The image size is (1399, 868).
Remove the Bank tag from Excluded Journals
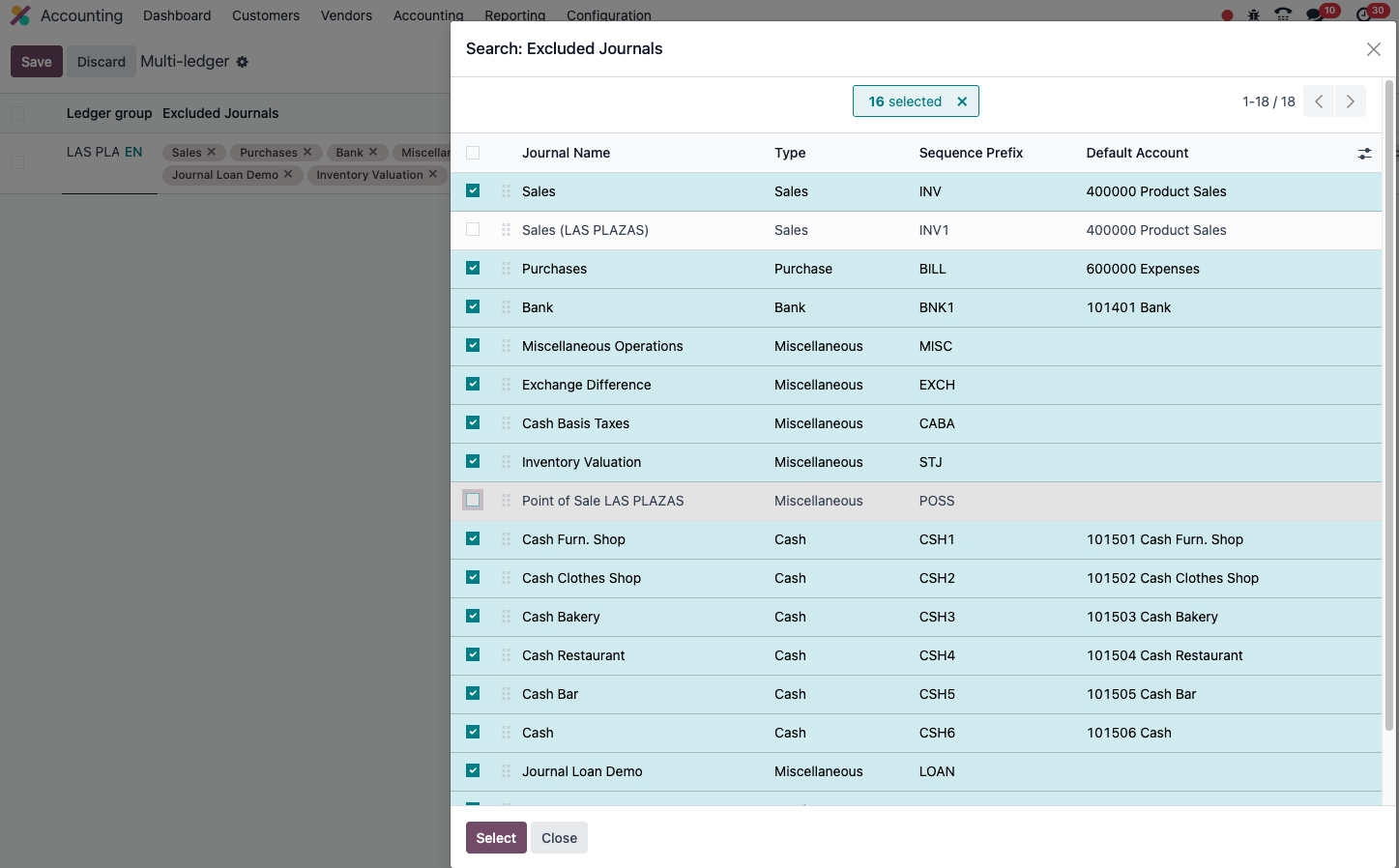coord(373,152)
